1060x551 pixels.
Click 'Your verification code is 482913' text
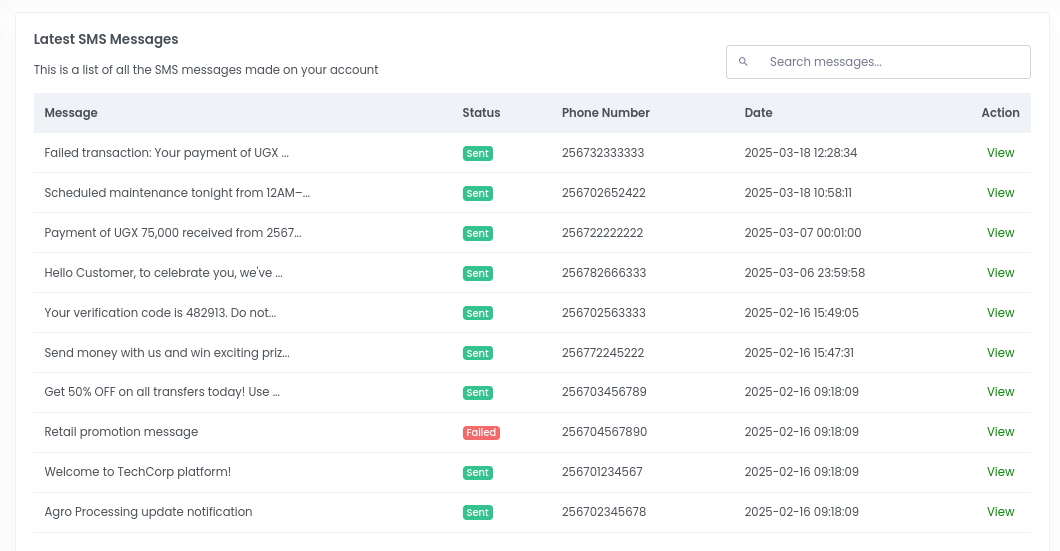click(x=136, y=312)
